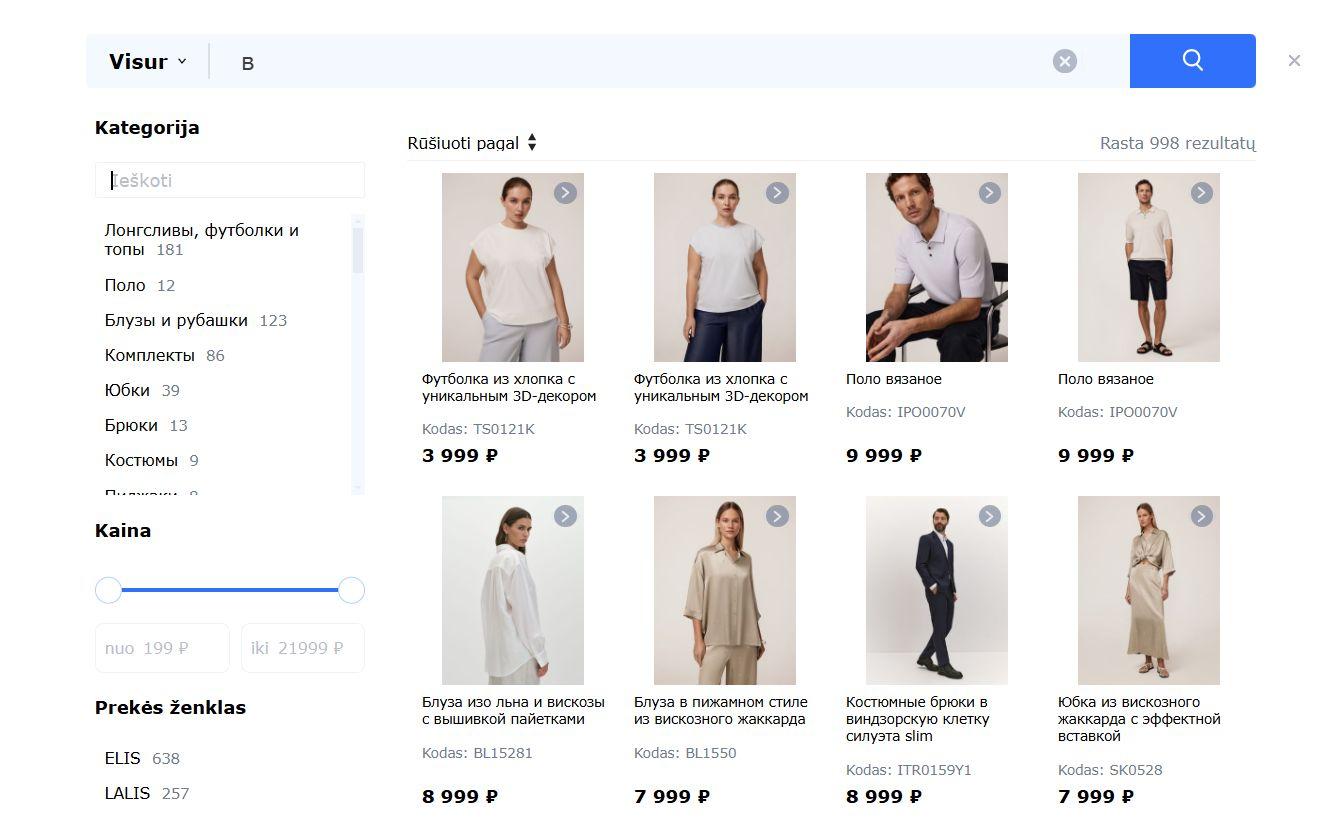
Task: Click arrow icon on first Футболка из хлопка image
Action: coord(565,193)
